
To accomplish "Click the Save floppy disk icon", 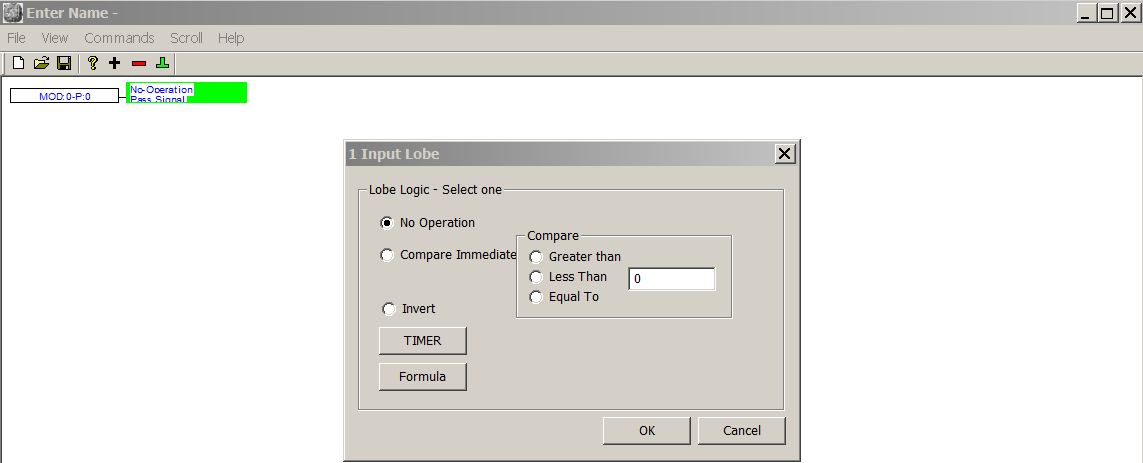I will pyautogui.click(x=64, y=64).
